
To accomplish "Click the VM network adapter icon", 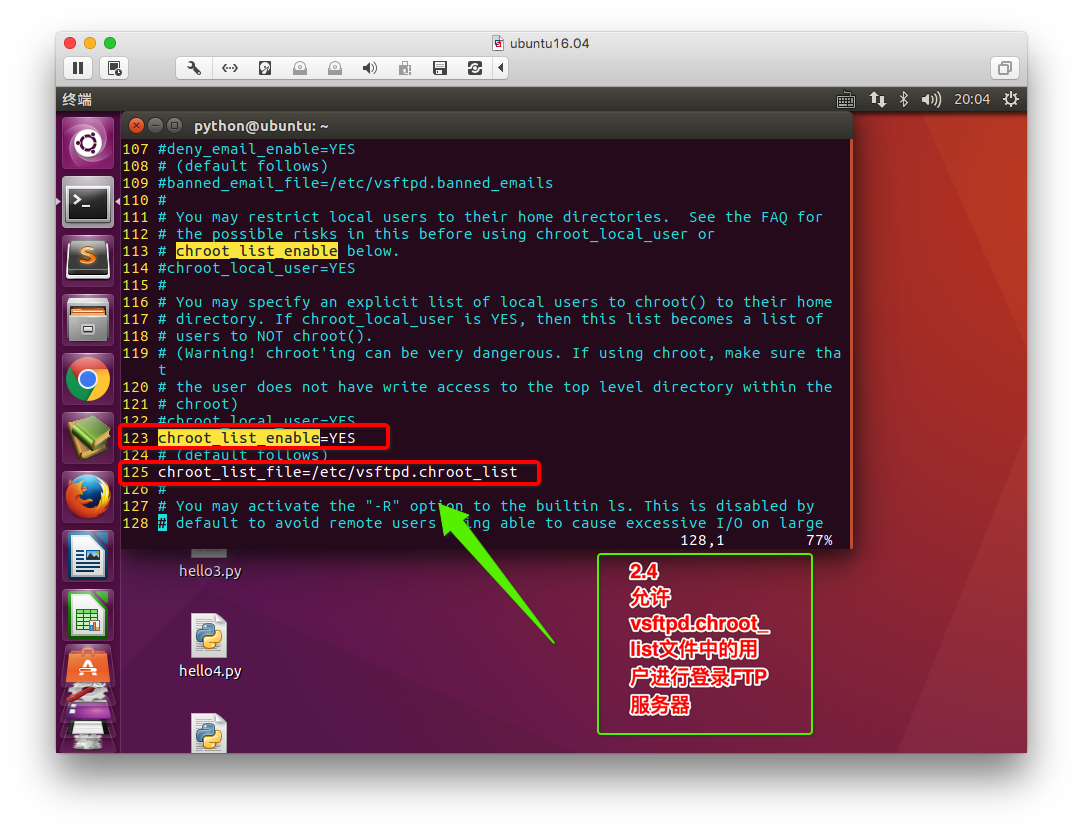I will 230,68.
